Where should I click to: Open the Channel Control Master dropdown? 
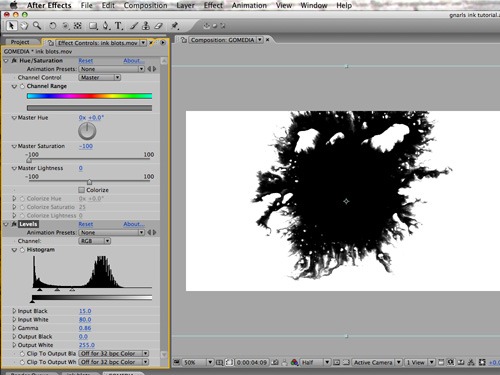coord(100,77)
